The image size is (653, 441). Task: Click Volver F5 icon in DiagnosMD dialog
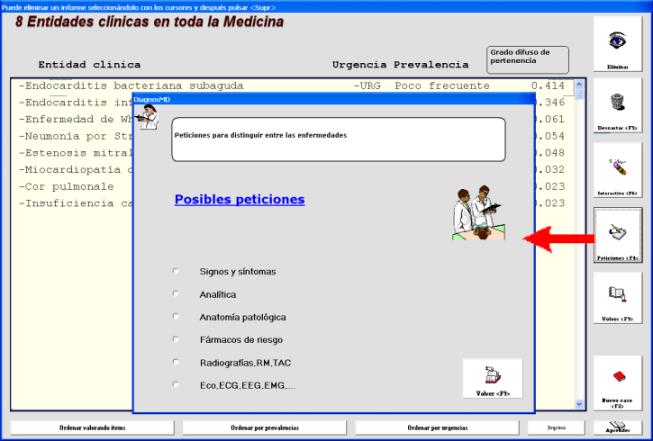click(x=492, y=378)
